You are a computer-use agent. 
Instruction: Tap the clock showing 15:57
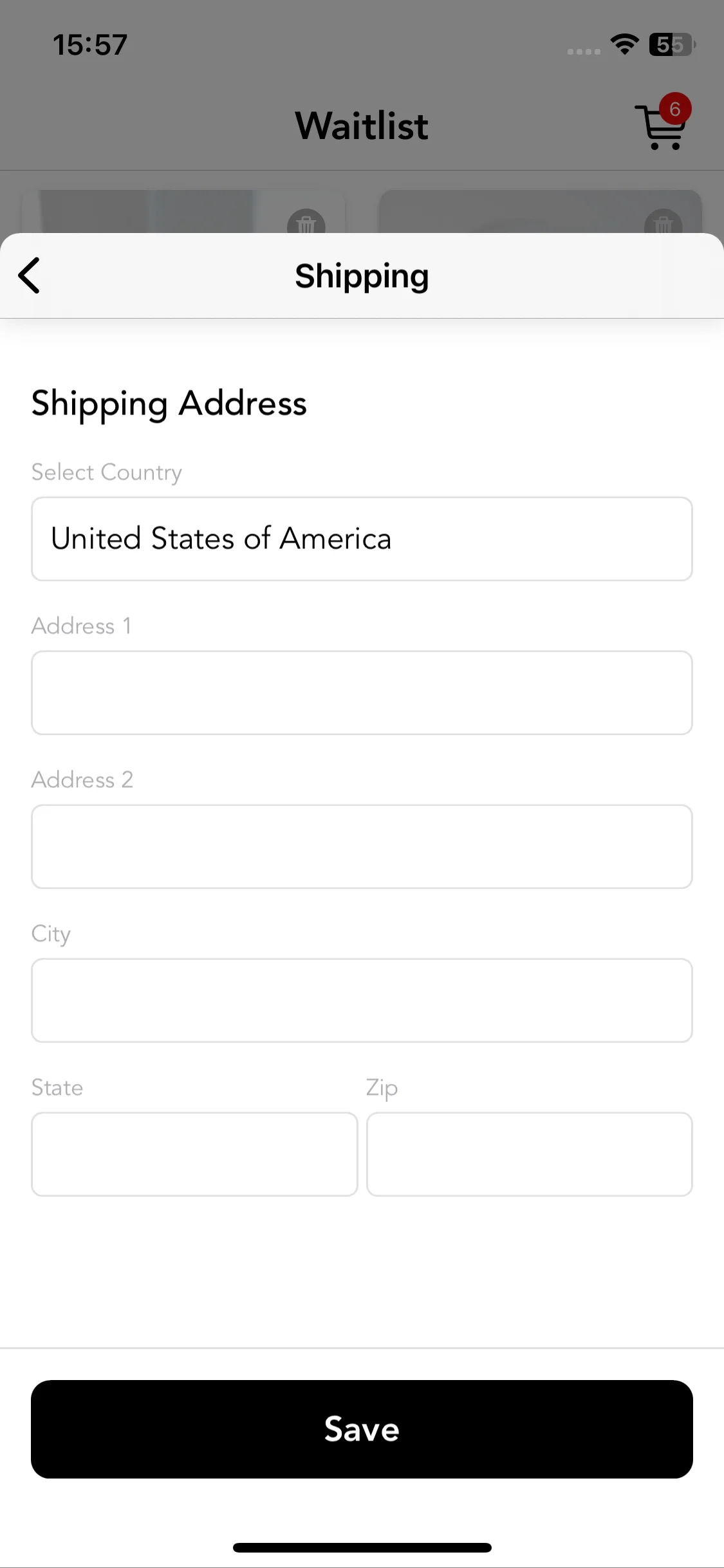(90, 45)
